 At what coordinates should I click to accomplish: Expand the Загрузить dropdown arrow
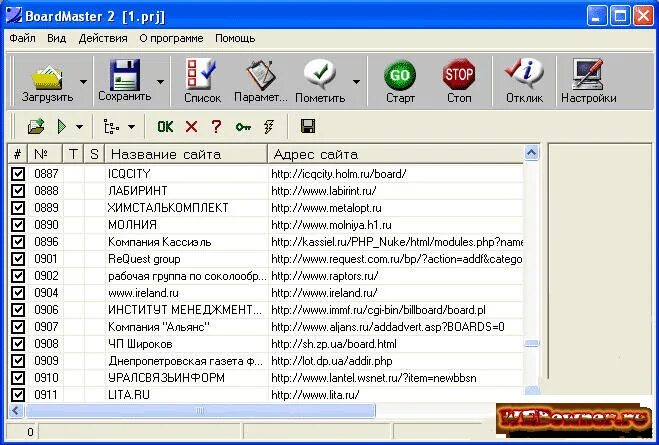(83, 82)
